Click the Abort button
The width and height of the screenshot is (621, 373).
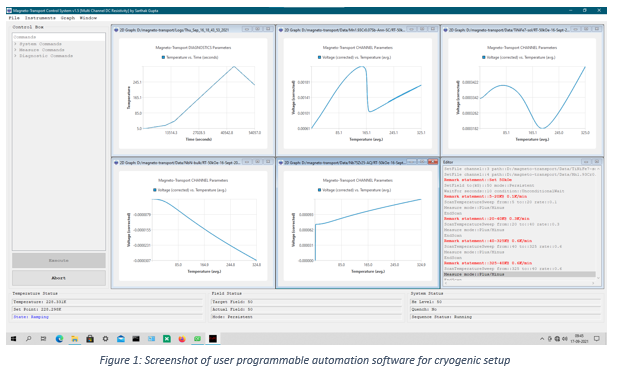tap(59, 278)
